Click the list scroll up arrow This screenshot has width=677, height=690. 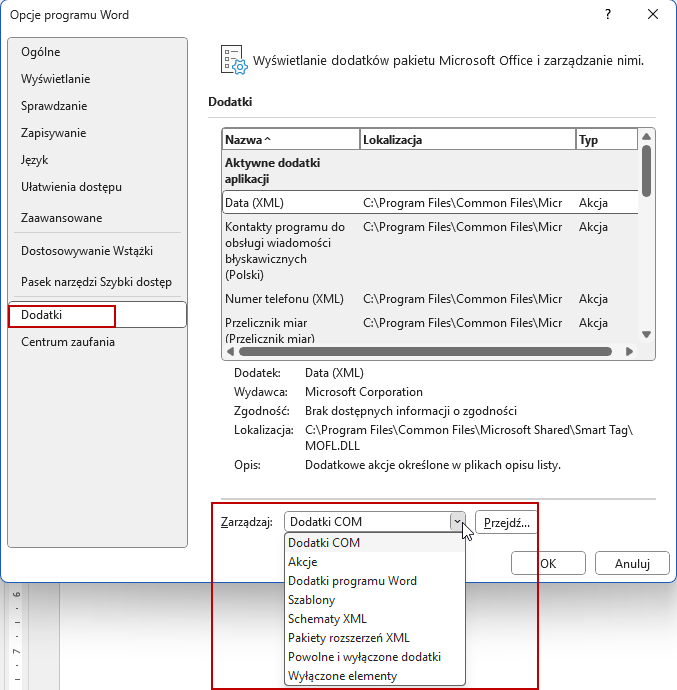(646, 137)
